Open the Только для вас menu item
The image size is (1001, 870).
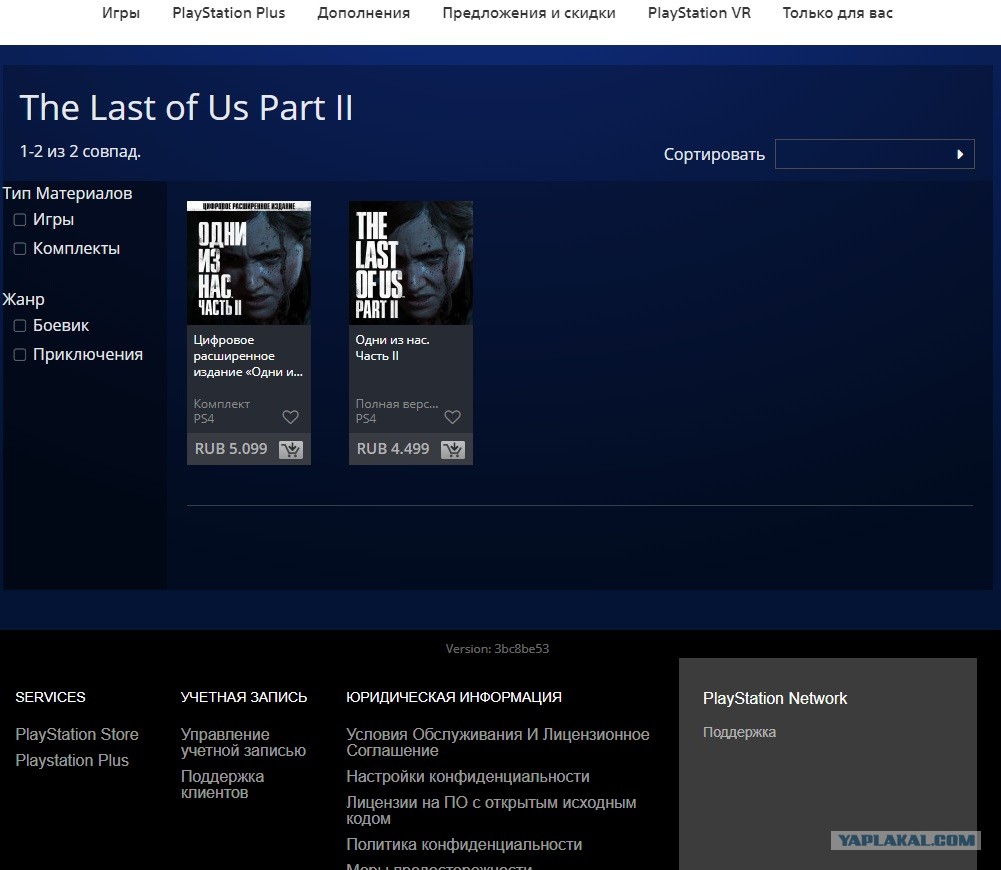838,13
